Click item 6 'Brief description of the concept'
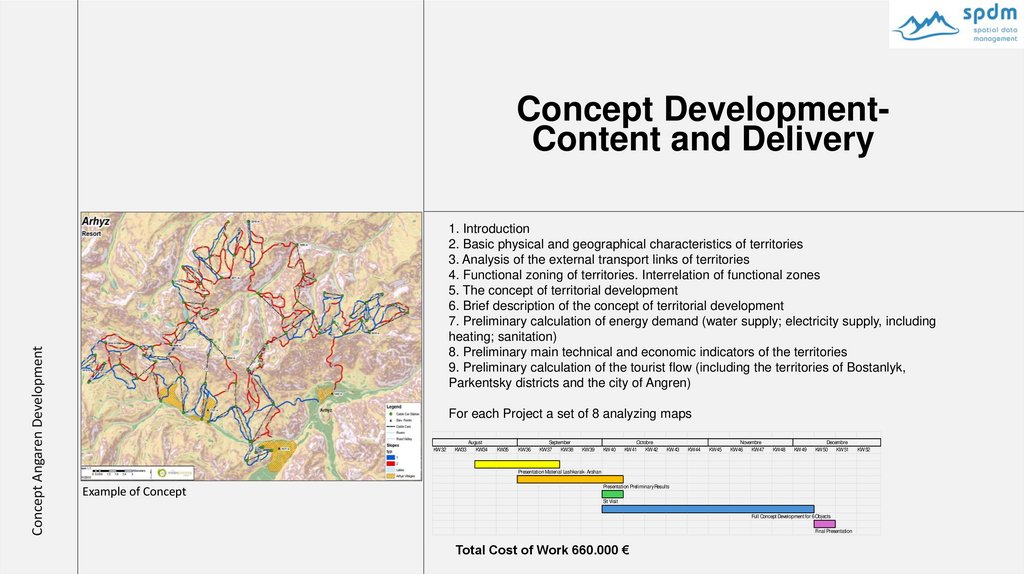Viewport: 1024px width, 574px height. click(x=616, y=306)
